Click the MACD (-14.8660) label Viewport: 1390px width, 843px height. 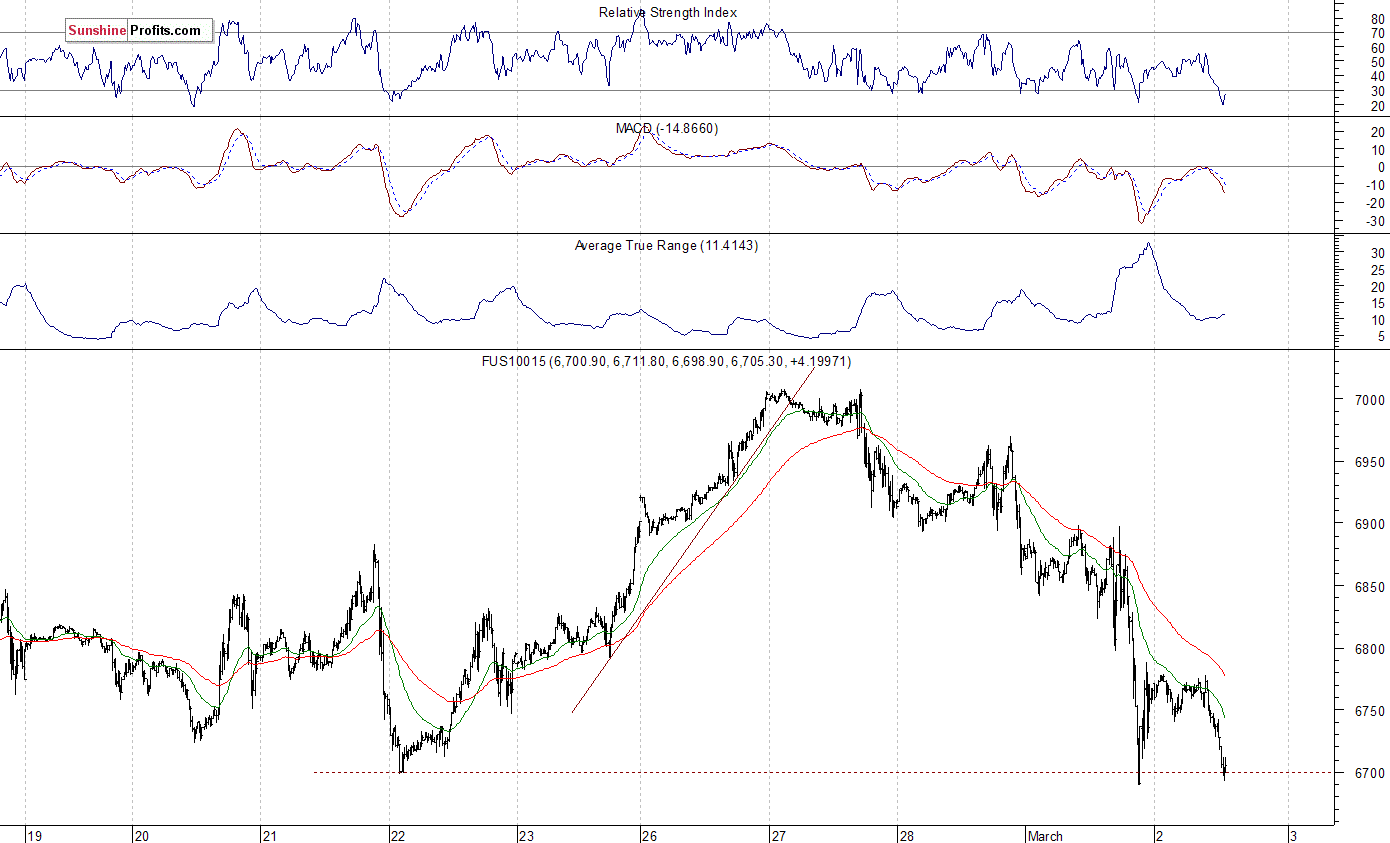tap(667, 129)
